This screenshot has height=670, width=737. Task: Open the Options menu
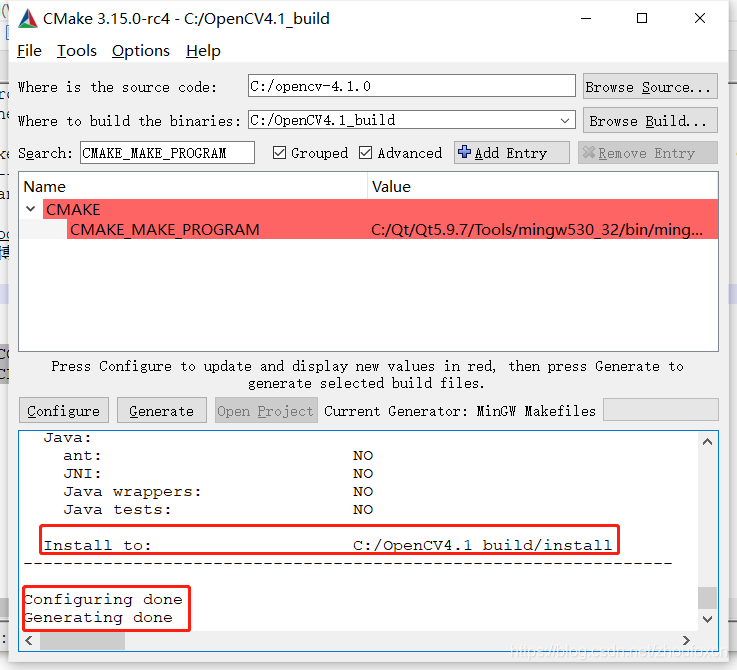pos(141,51)
